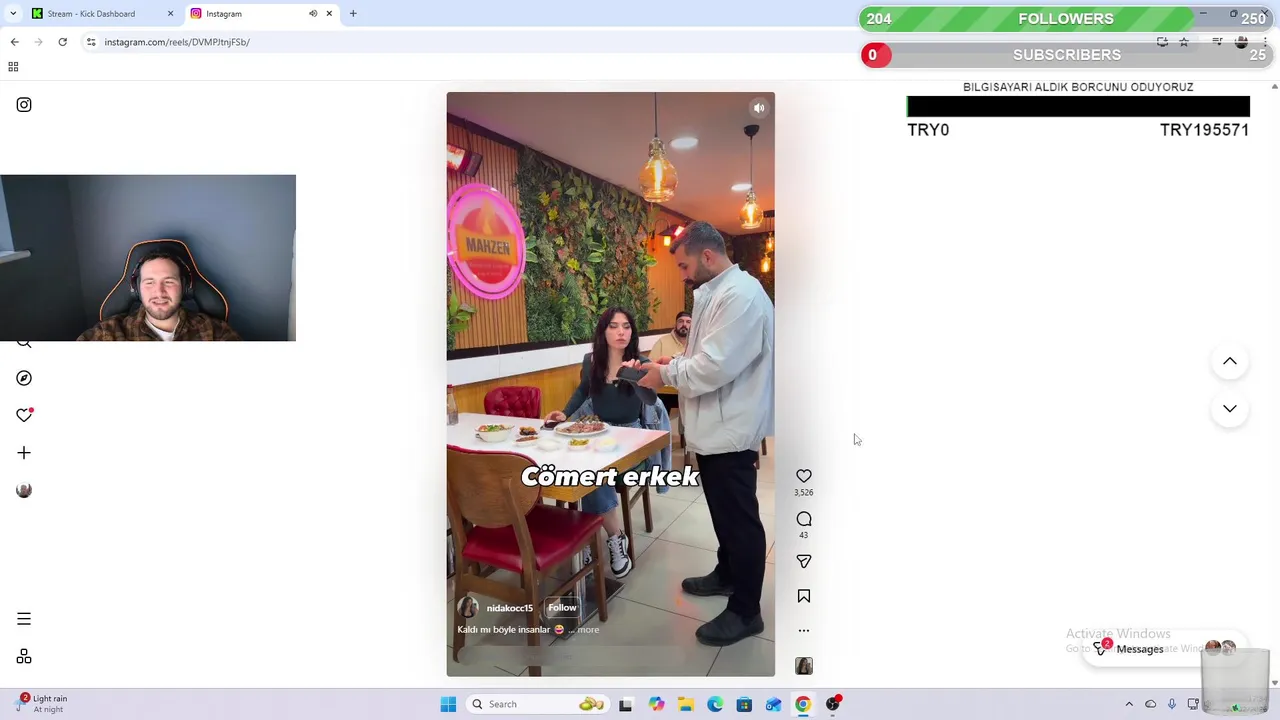Click the Create plus icon in the sidebar
The width and height of the screenshot is (1280, 720).
click(x=24, y=453)
